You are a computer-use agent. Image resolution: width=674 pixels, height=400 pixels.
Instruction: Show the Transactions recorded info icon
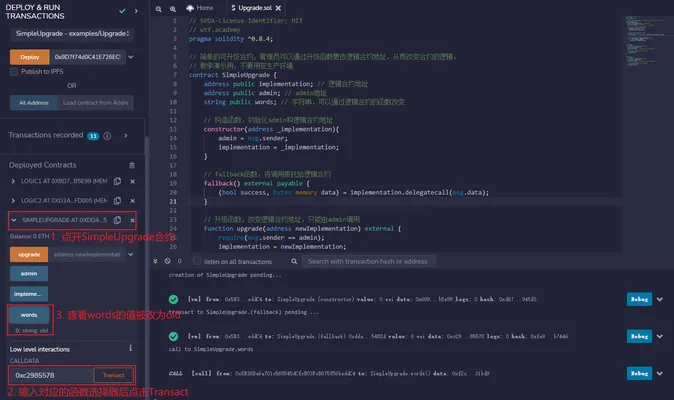107,136
